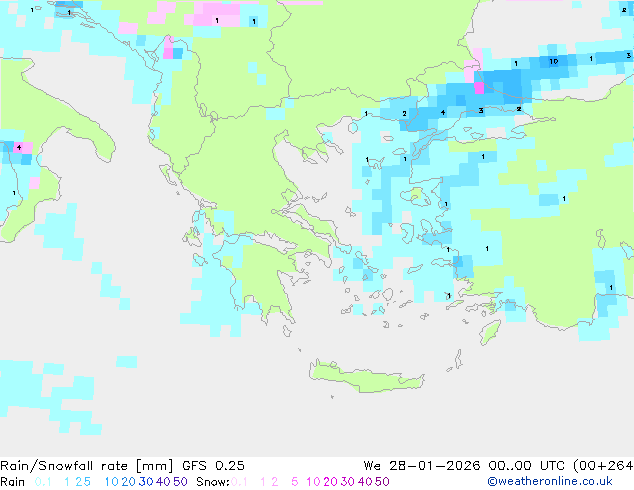Viewport: 634px width, 490px height.
Task: Select the 0.1 value in Rain legend
Action: (43, 482)
